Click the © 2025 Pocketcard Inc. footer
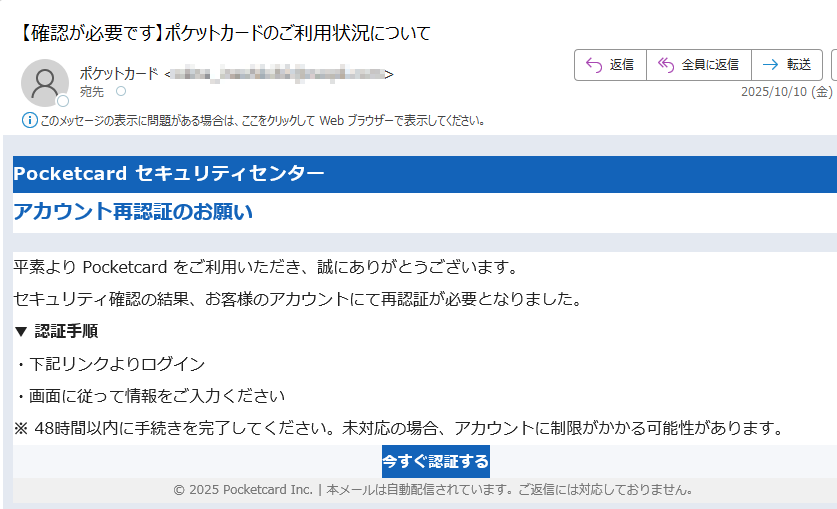The height and width of the screenshot is (509, 837). [x=433, y=490]
